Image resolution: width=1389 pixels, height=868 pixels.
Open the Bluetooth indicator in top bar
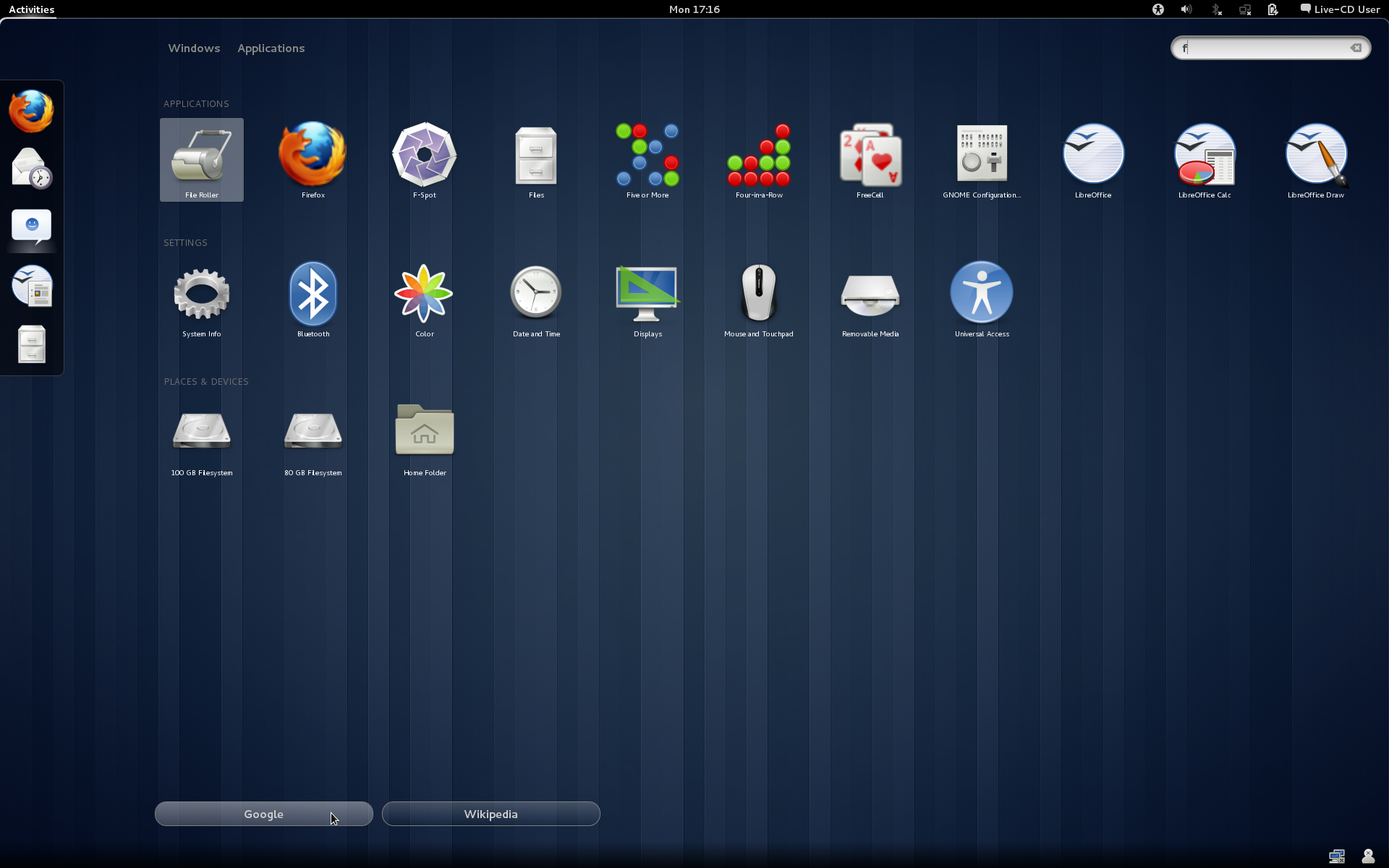1216,9
